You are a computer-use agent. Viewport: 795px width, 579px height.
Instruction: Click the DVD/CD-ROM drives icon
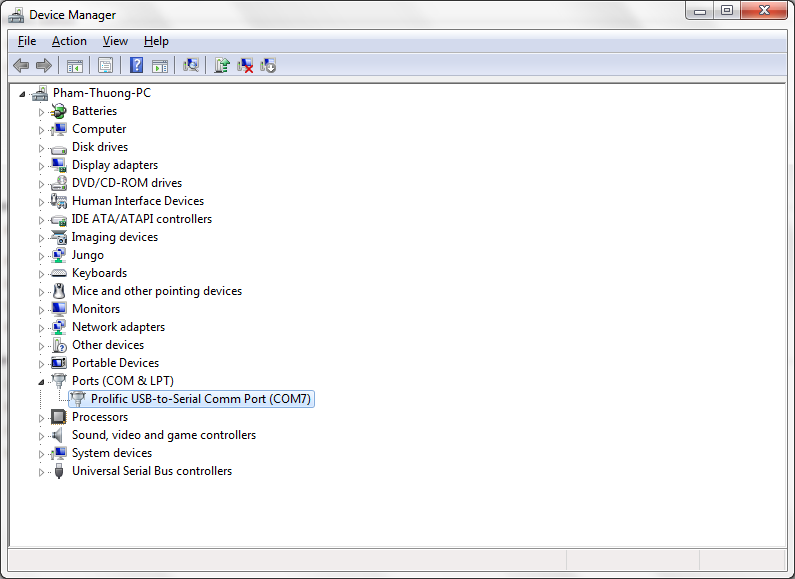point(59,183)
